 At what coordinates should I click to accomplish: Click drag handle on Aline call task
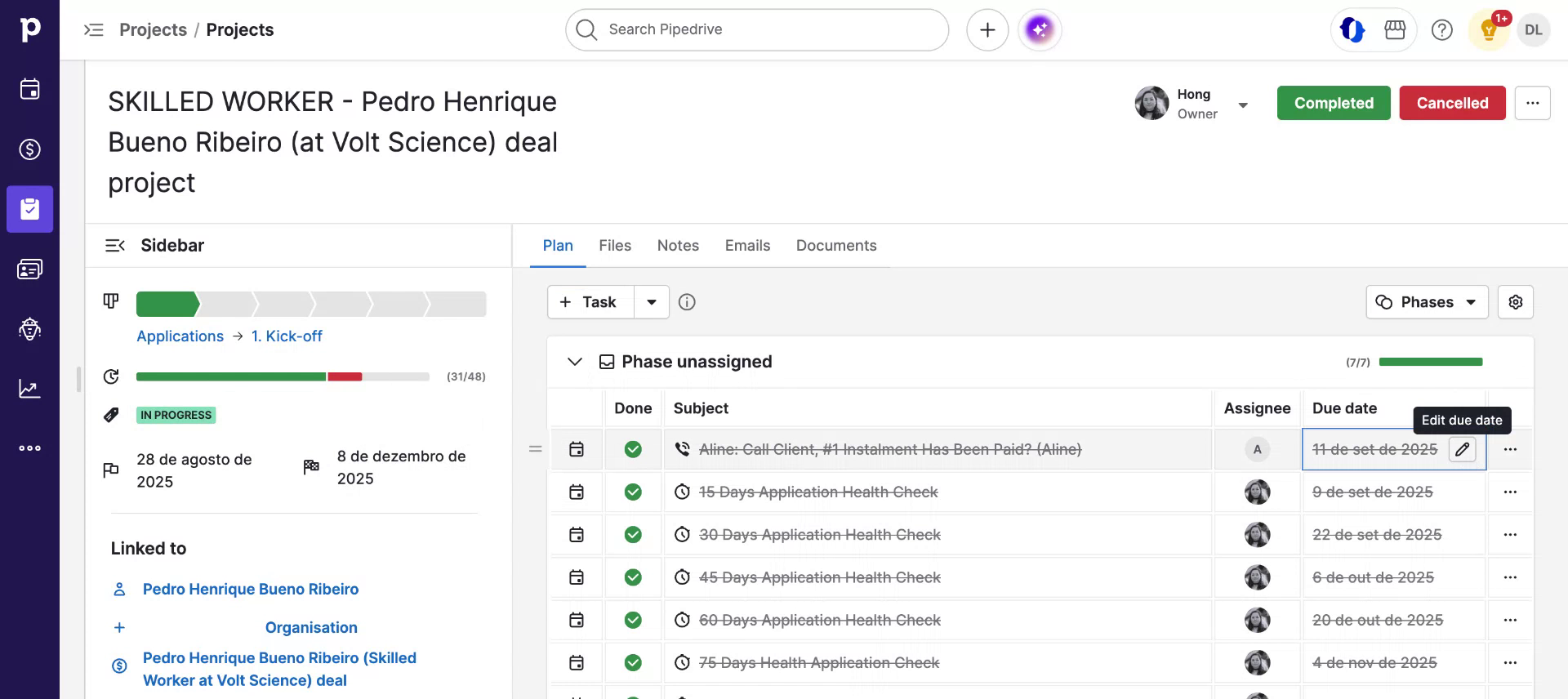pyautogui.click(x=536, y=449)
